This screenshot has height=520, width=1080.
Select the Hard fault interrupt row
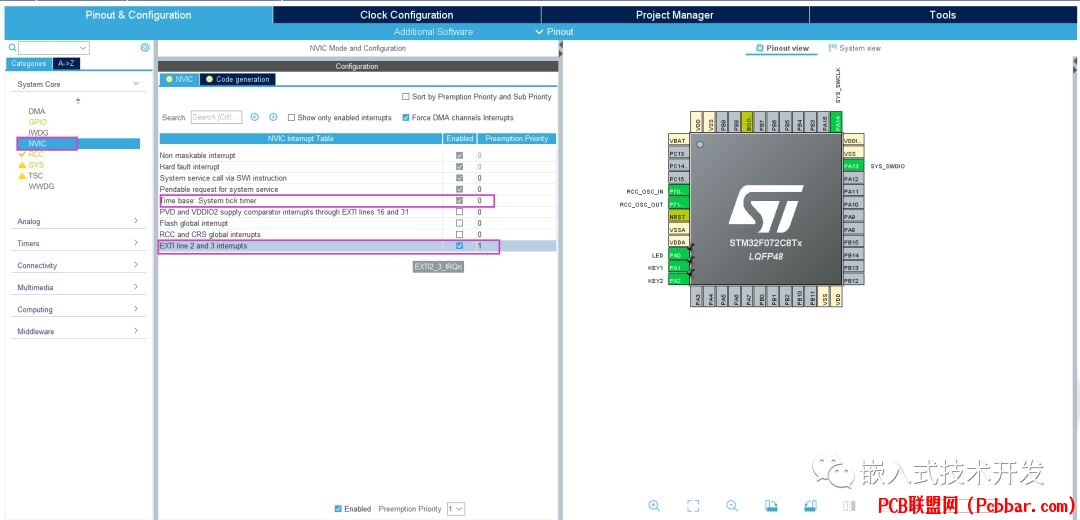click(357, 167)
